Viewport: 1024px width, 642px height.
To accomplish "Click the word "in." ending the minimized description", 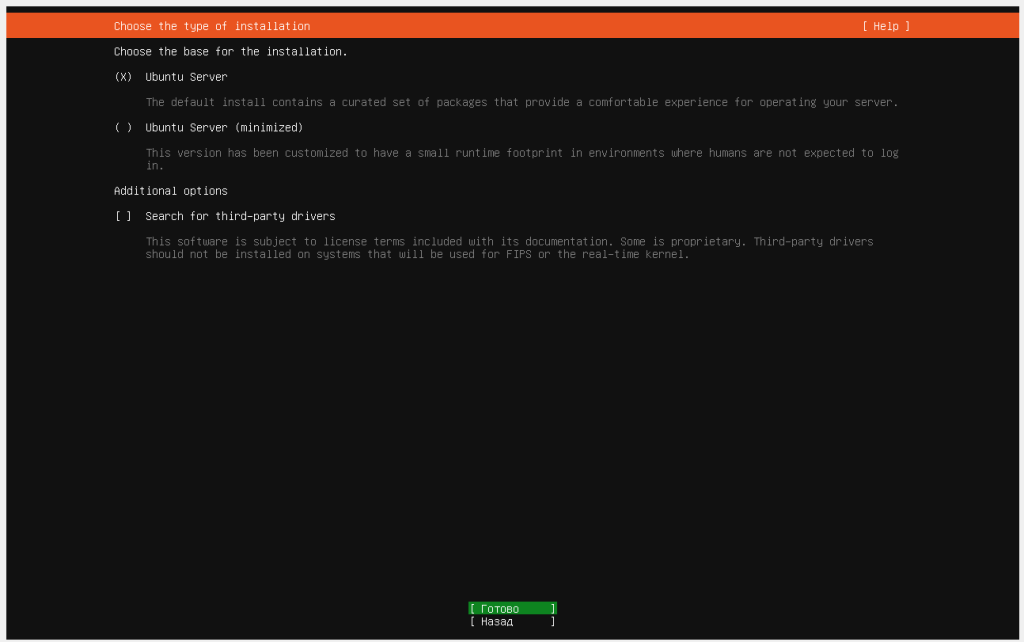I will click(155, 166).
